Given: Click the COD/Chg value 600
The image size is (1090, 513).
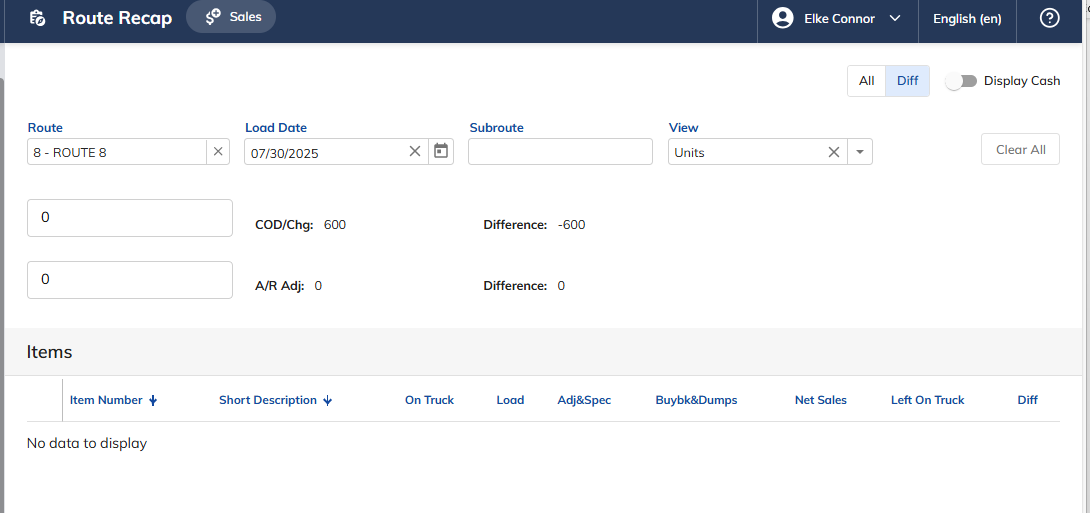Looking at the screenshot, I should (x=334, y=225).
